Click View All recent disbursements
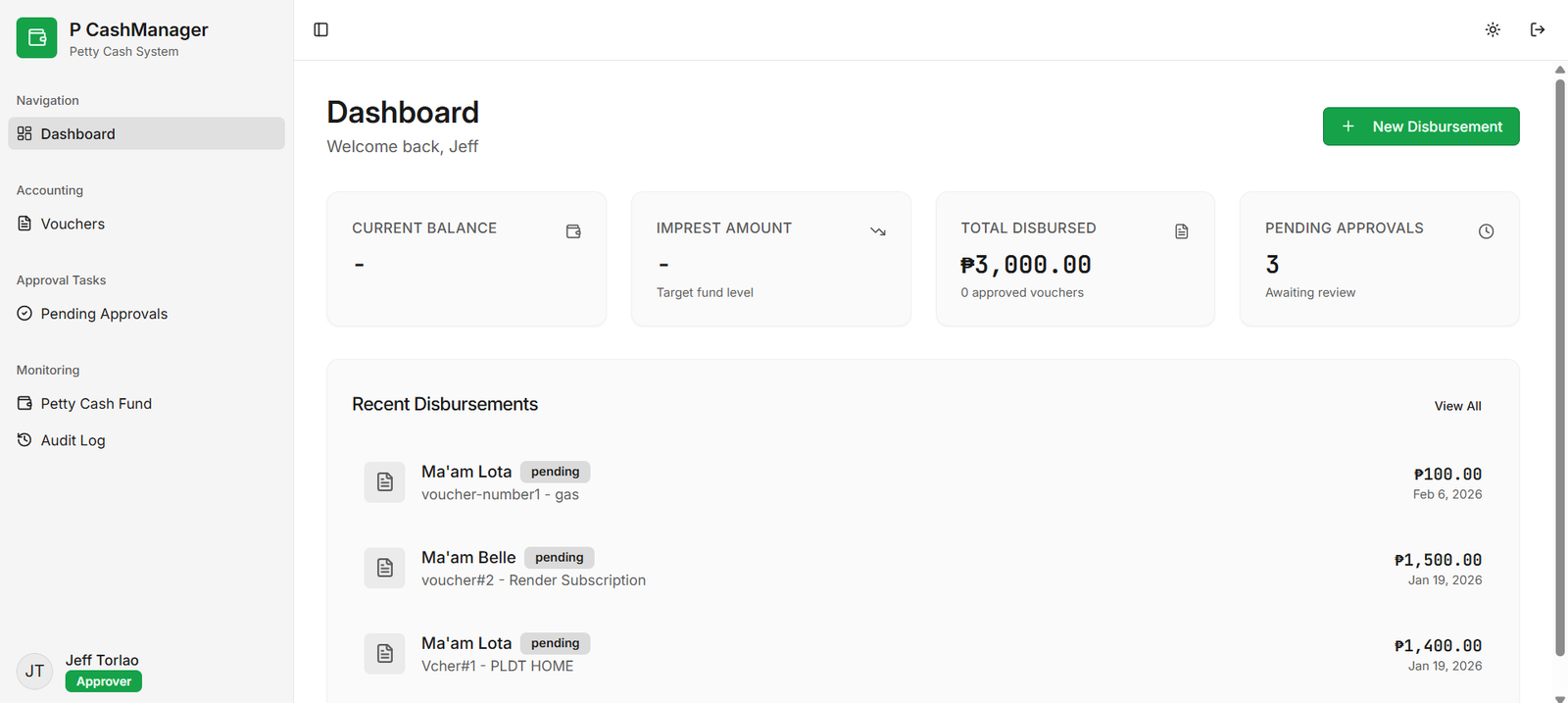This screenshot has height=703, width=1568. point(1457,406)
